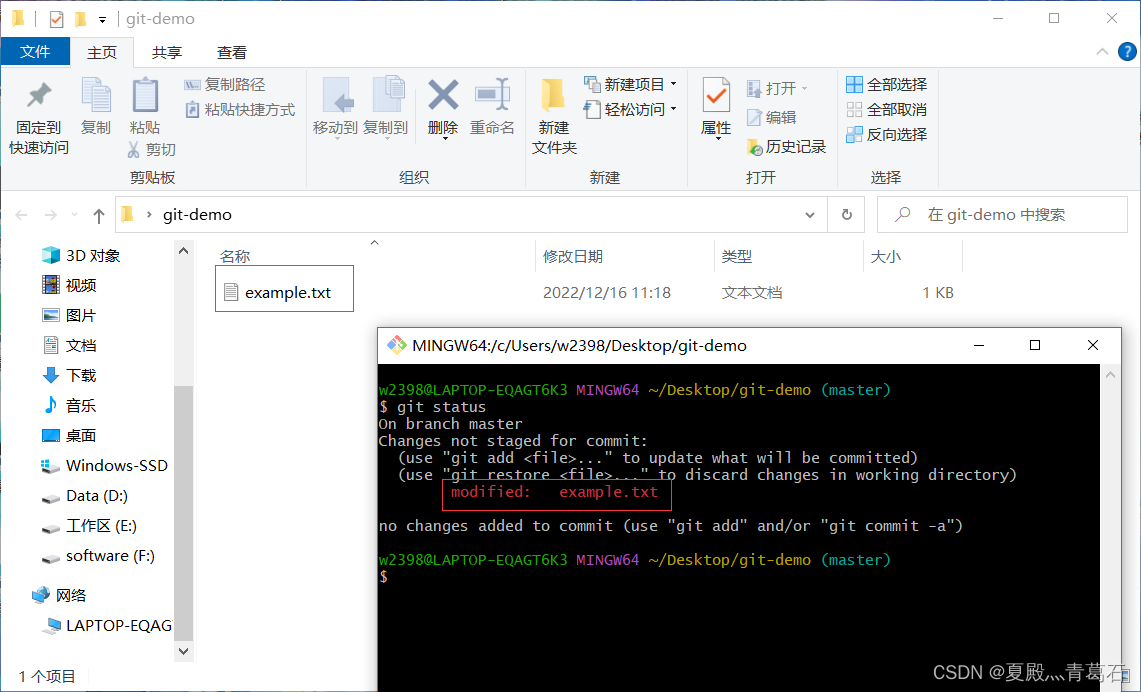Select software (F:) drive
This screenshot has height=692, width=1141.
click(98, 556)
